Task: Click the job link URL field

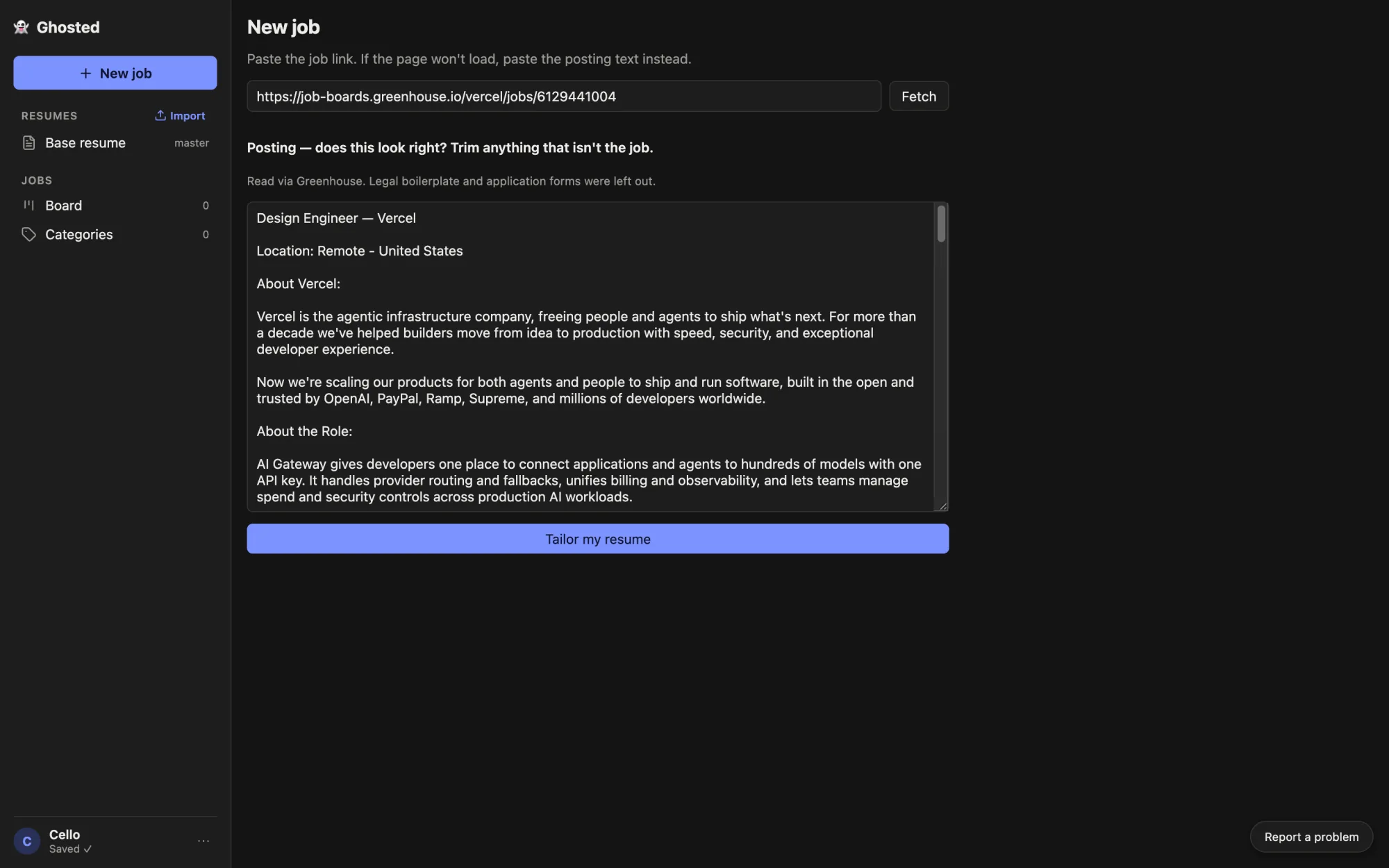Action: coord(564,96)
